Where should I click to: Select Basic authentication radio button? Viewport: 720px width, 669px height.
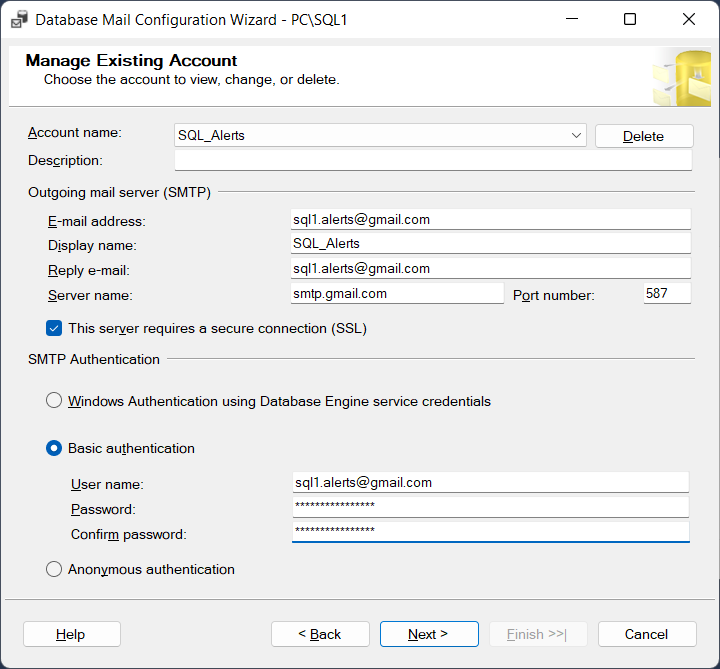pyautogui.click(x=54, y=448)
